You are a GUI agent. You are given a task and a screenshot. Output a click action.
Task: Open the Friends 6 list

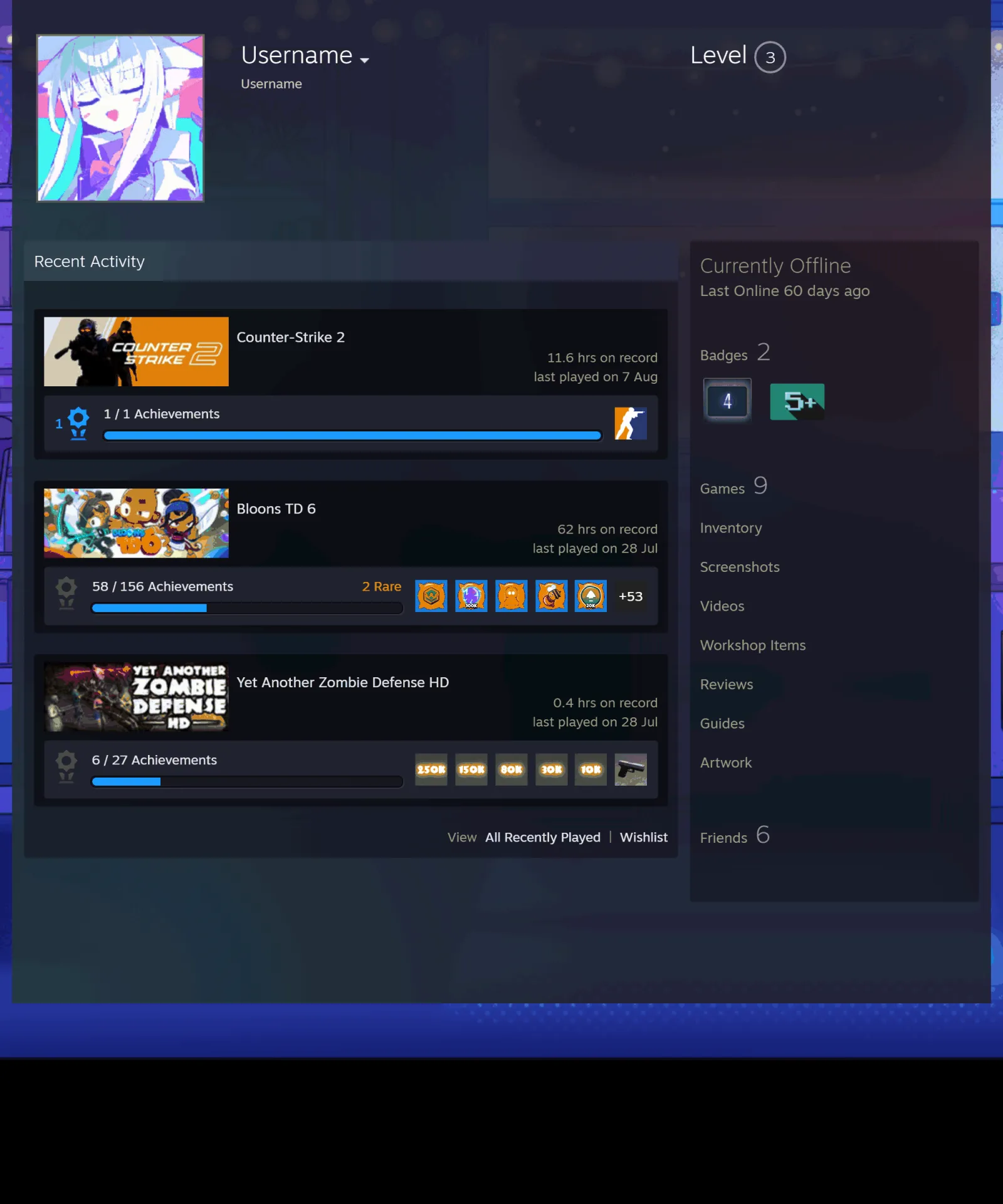click(x=735, y=836)
